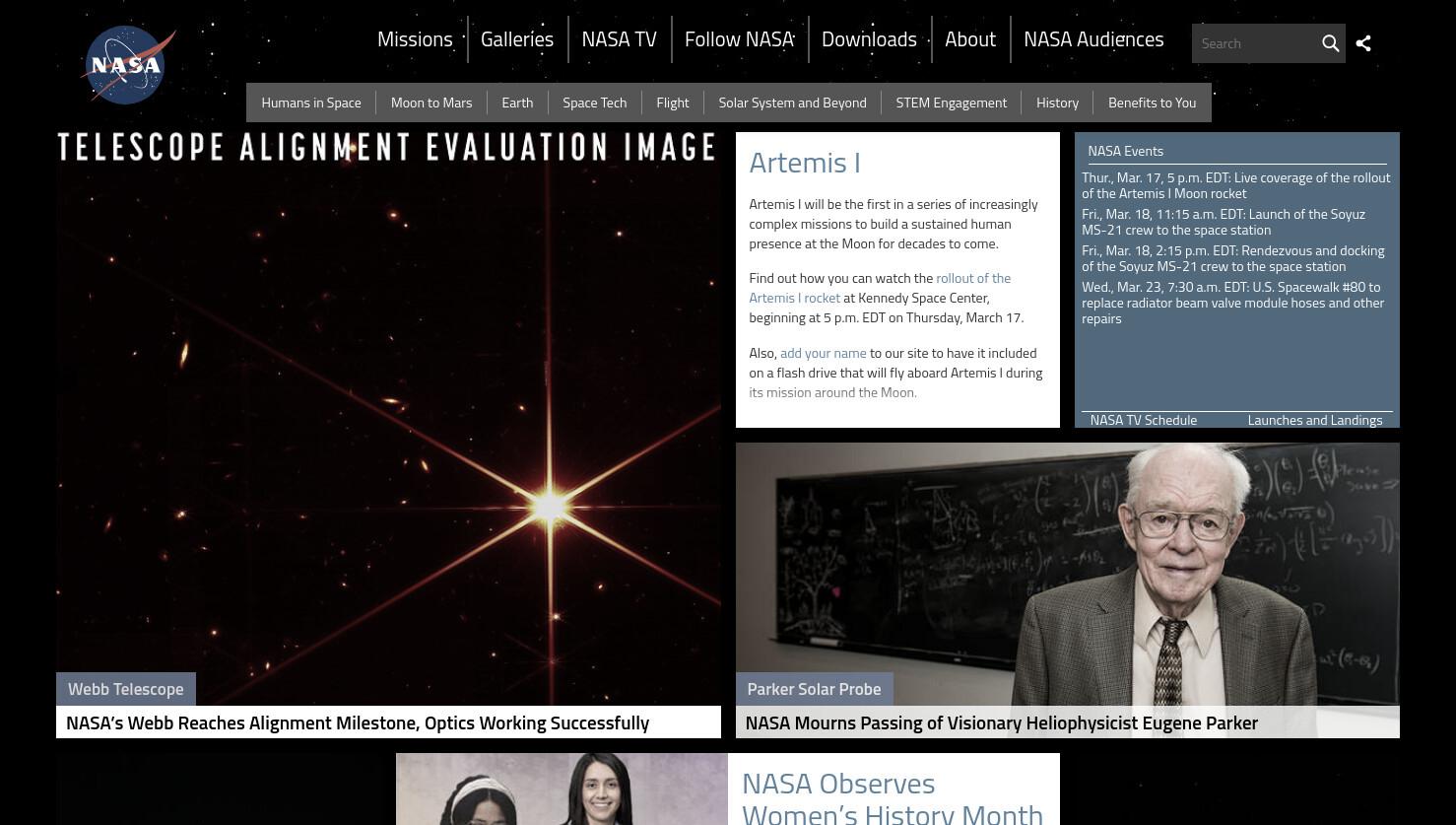Viewport: 1456px width, 825px height.
Task: Open the Women's History Month photo
Action: [x=562, y=790]
